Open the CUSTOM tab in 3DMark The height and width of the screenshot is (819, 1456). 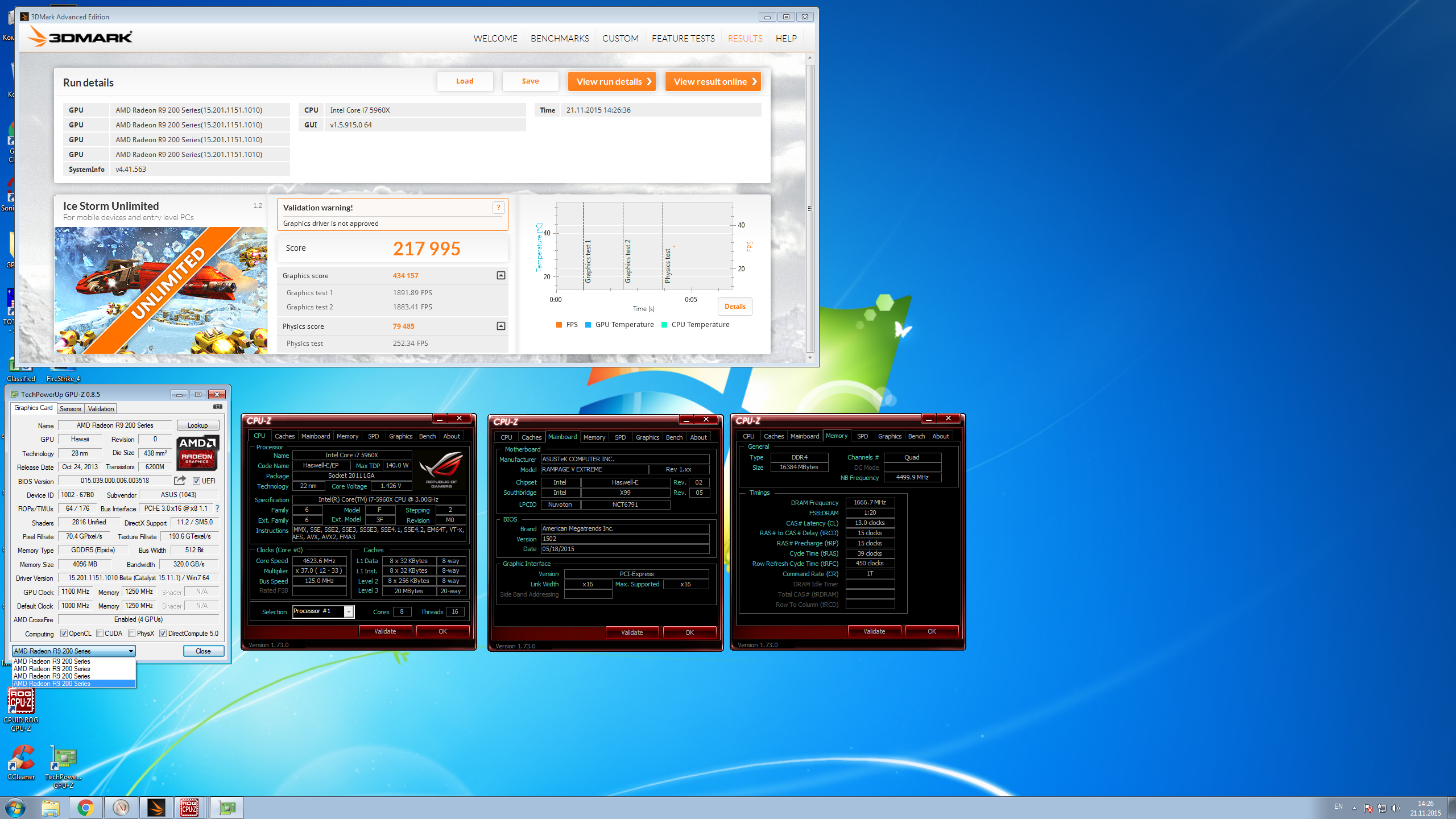click(620, 38)
